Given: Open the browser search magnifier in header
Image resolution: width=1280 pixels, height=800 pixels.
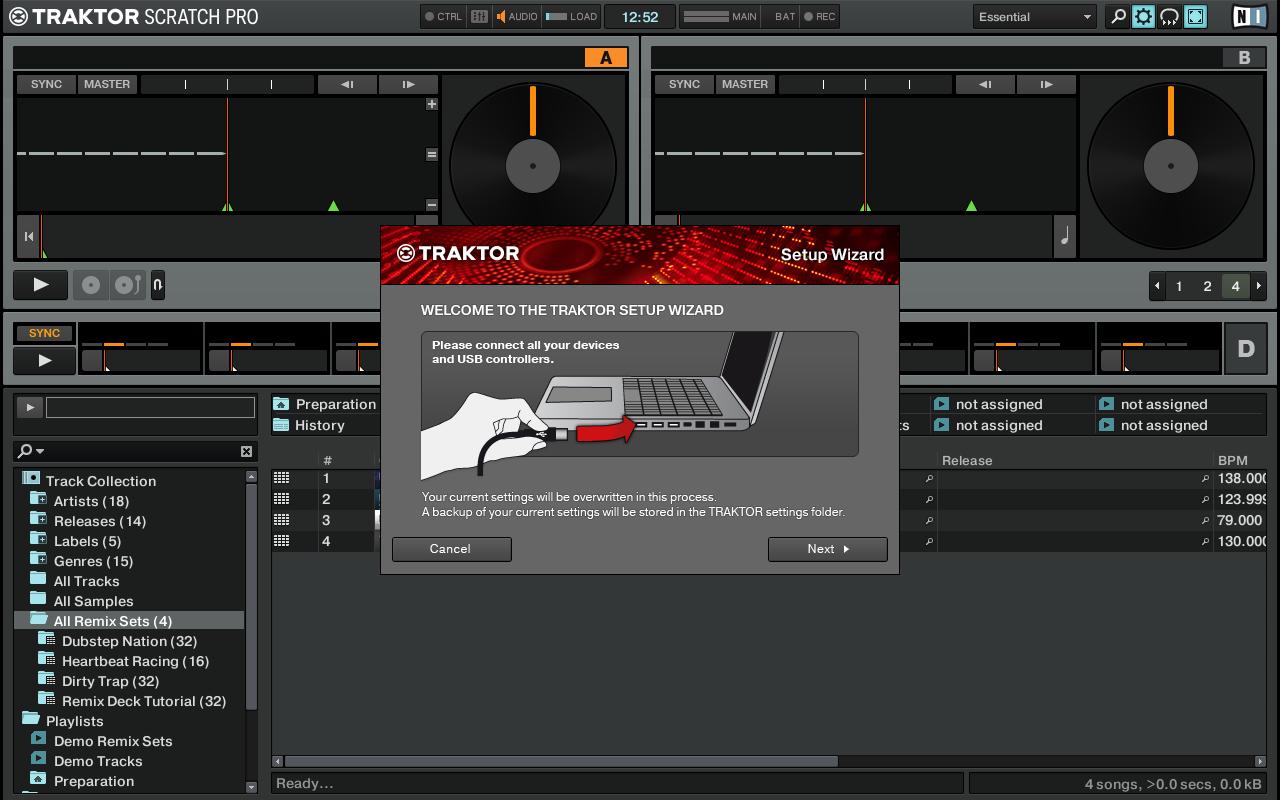Looking at the screenshot, I should pos(1118,16).
